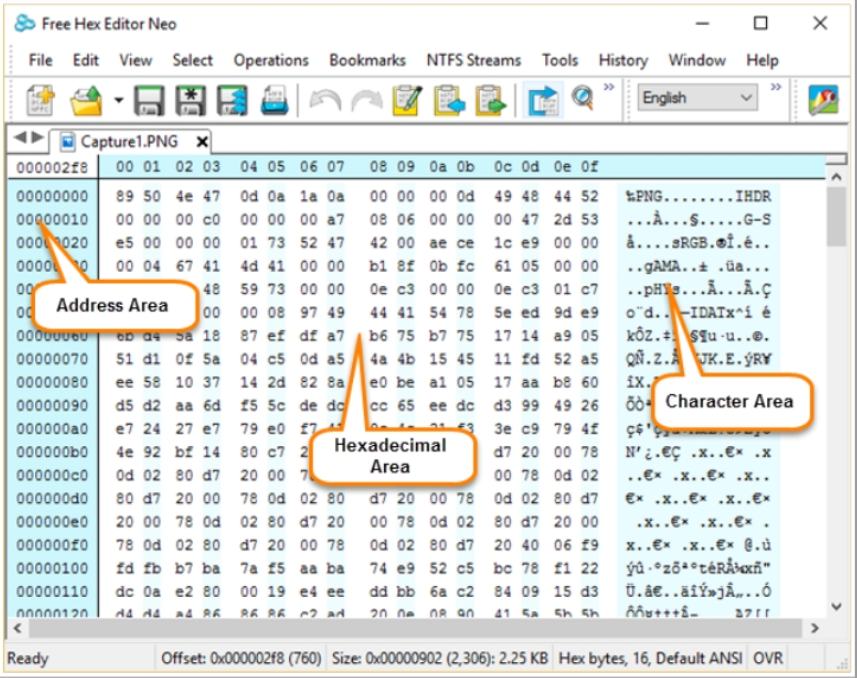Click the split handle above the vertical scrollbar
Viewport: 857px width, 678px height.
[x=836, y=160]
